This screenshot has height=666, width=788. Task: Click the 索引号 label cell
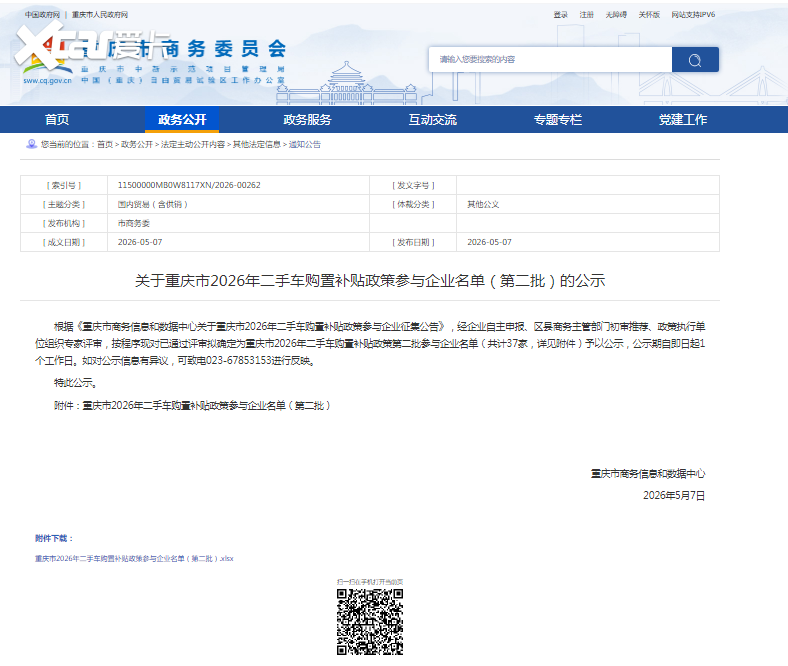[x=64, y=185]
